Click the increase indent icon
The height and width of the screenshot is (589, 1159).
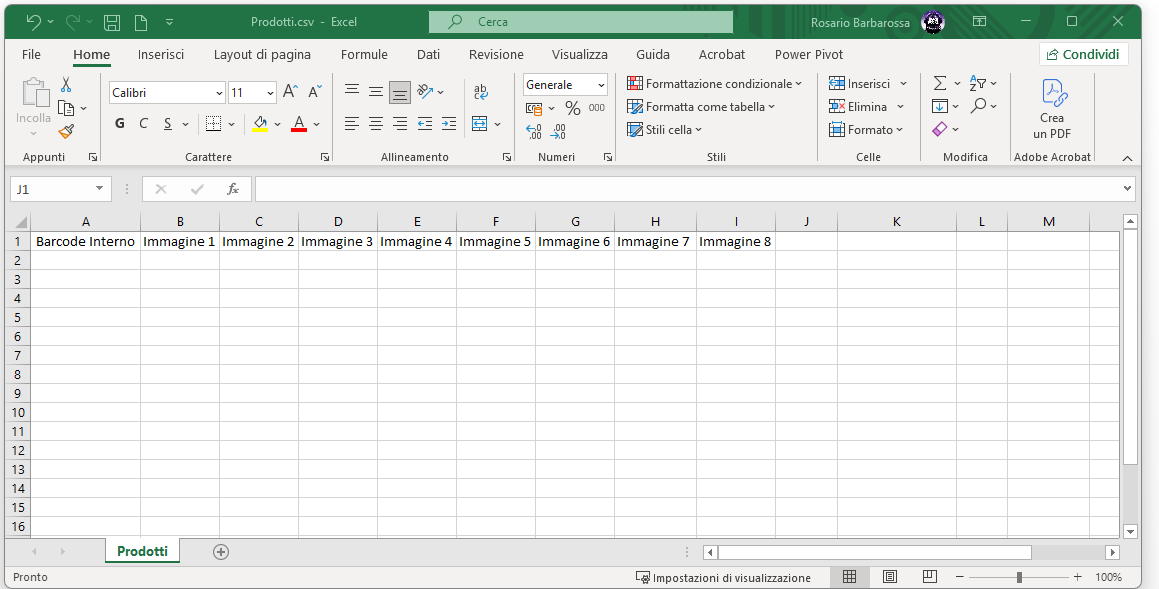click(449, 123)
